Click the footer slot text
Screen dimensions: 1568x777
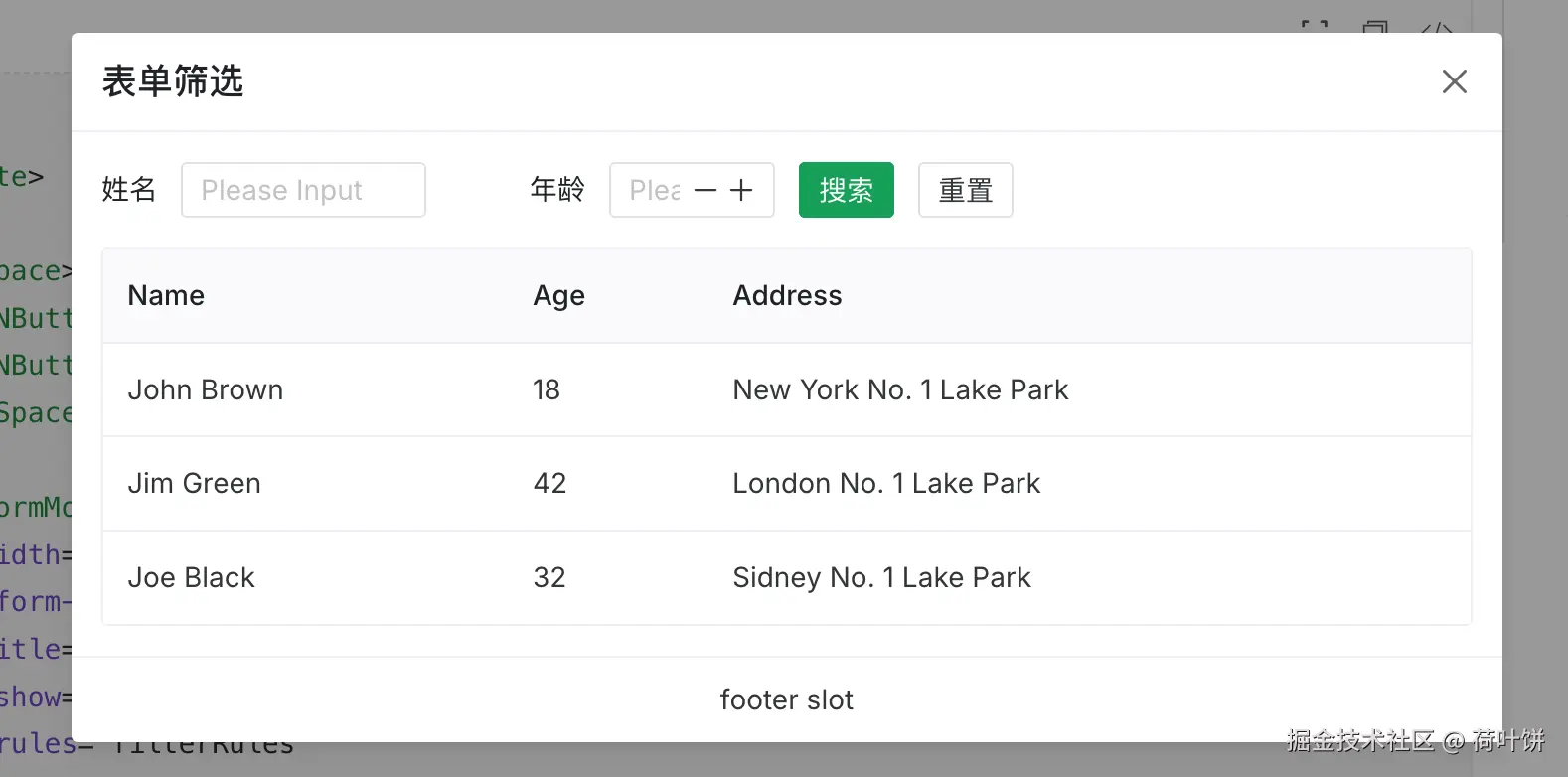click(786, 699)
